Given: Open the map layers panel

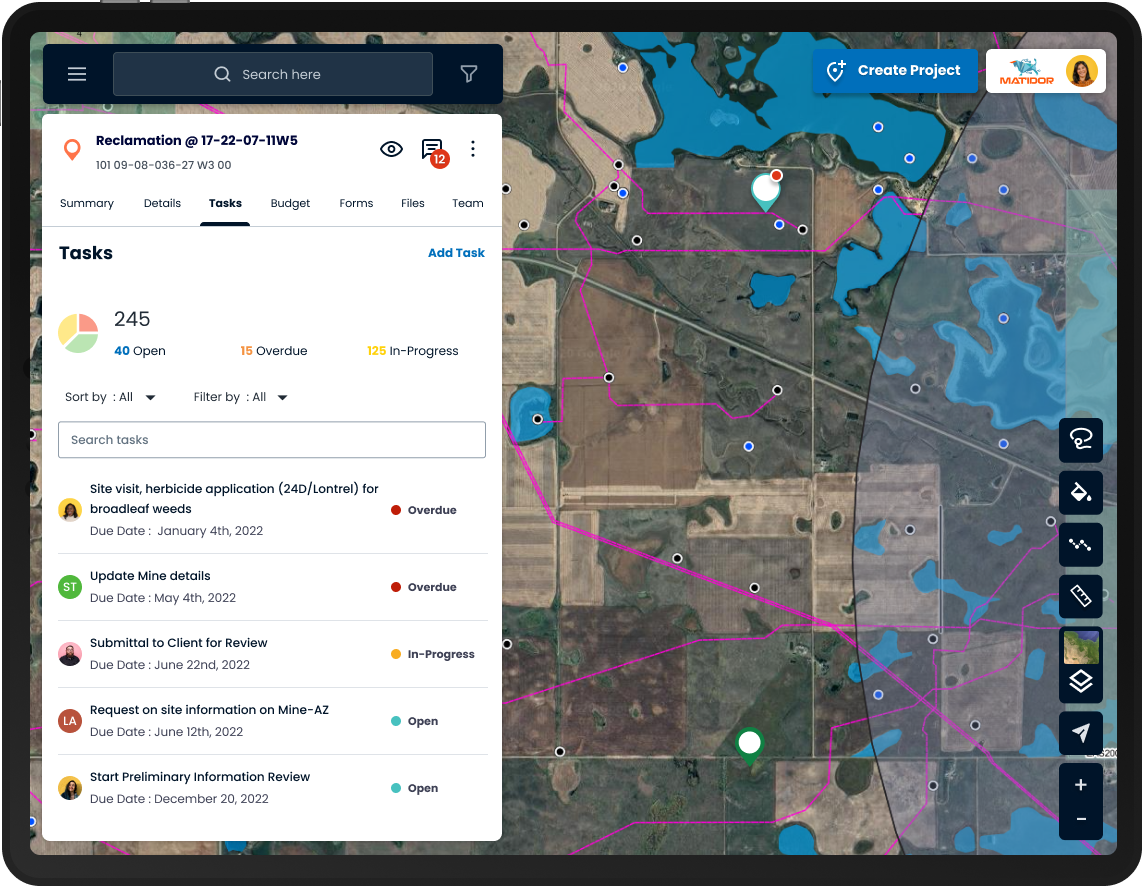Looking at the screenshot, I should click(1080, 682).
